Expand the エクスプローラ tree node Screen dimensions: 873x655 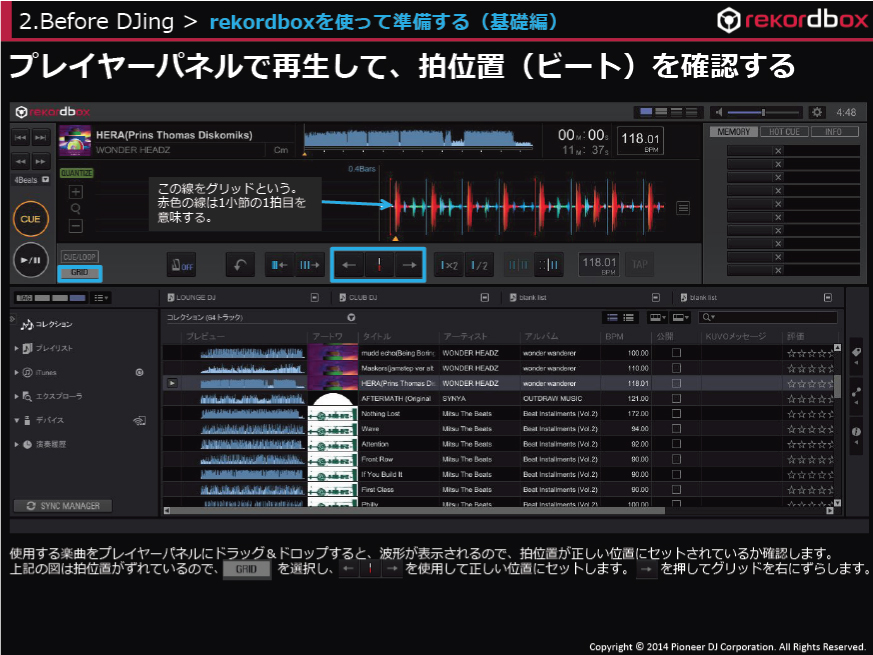pyautogui.click(x=17, y=396)
